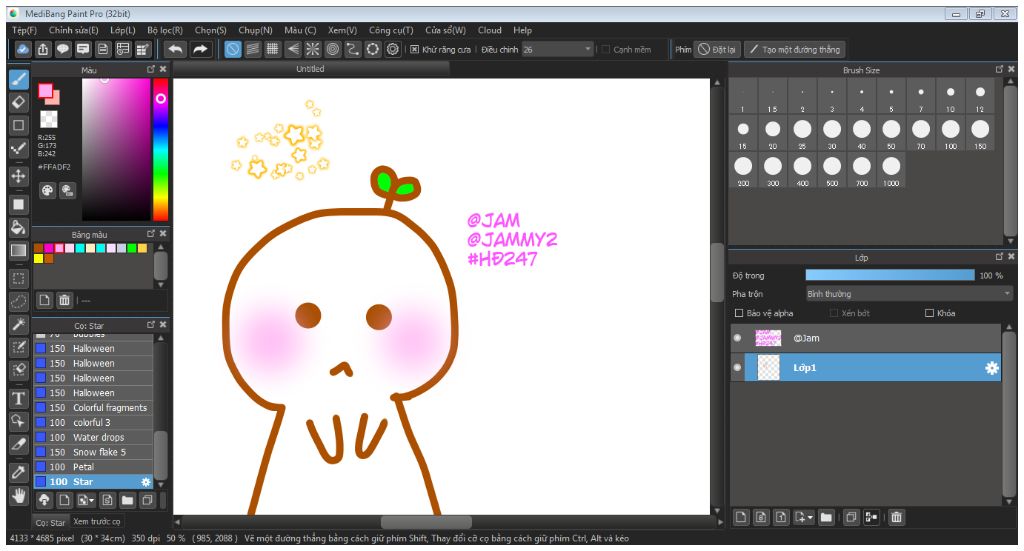Click the canvas horizontal scrollbar
The width and height of the screenshot is (1024, 551).
click(x=426, y=522)
